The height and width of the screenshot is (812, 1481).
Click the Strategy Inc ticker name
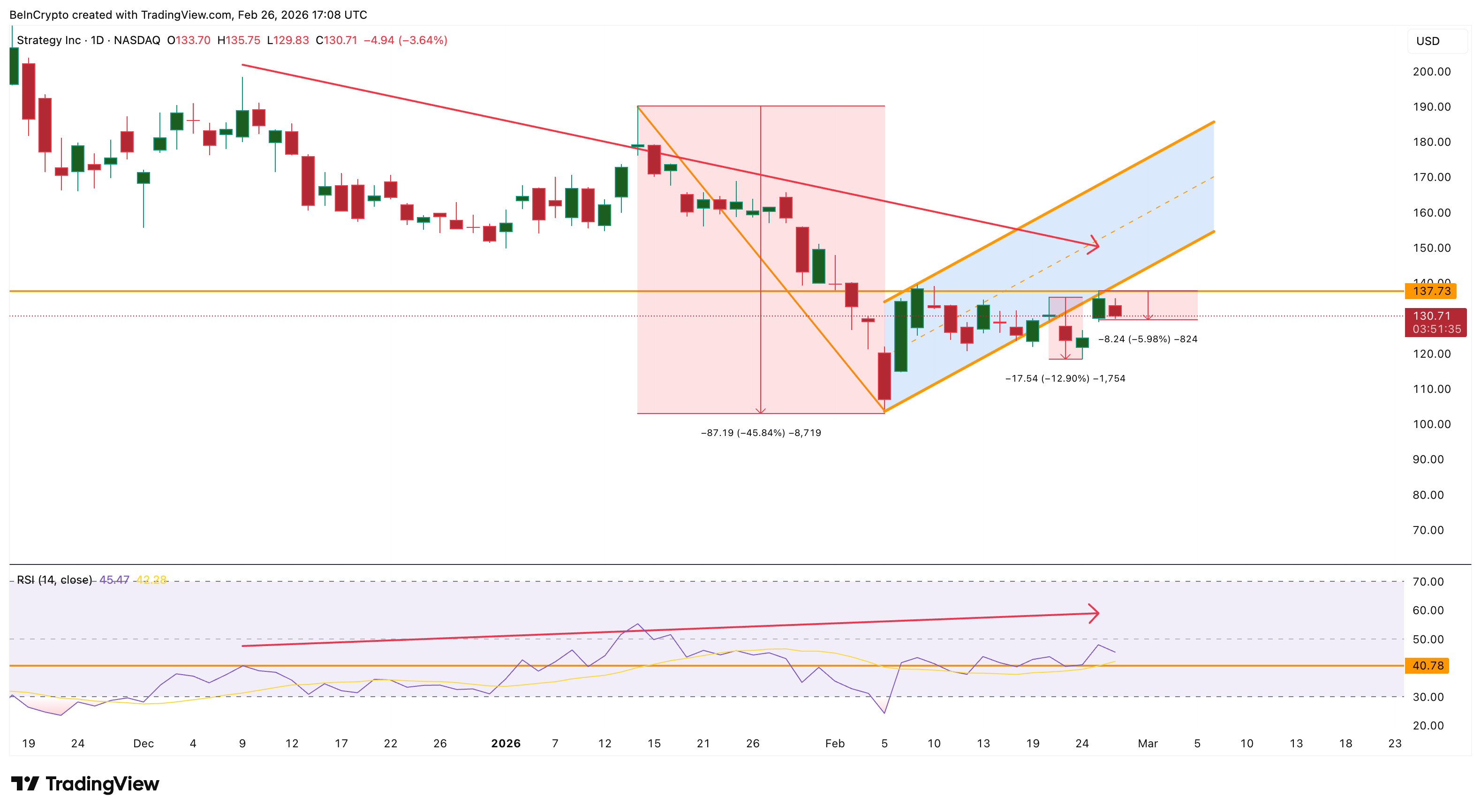48,41
